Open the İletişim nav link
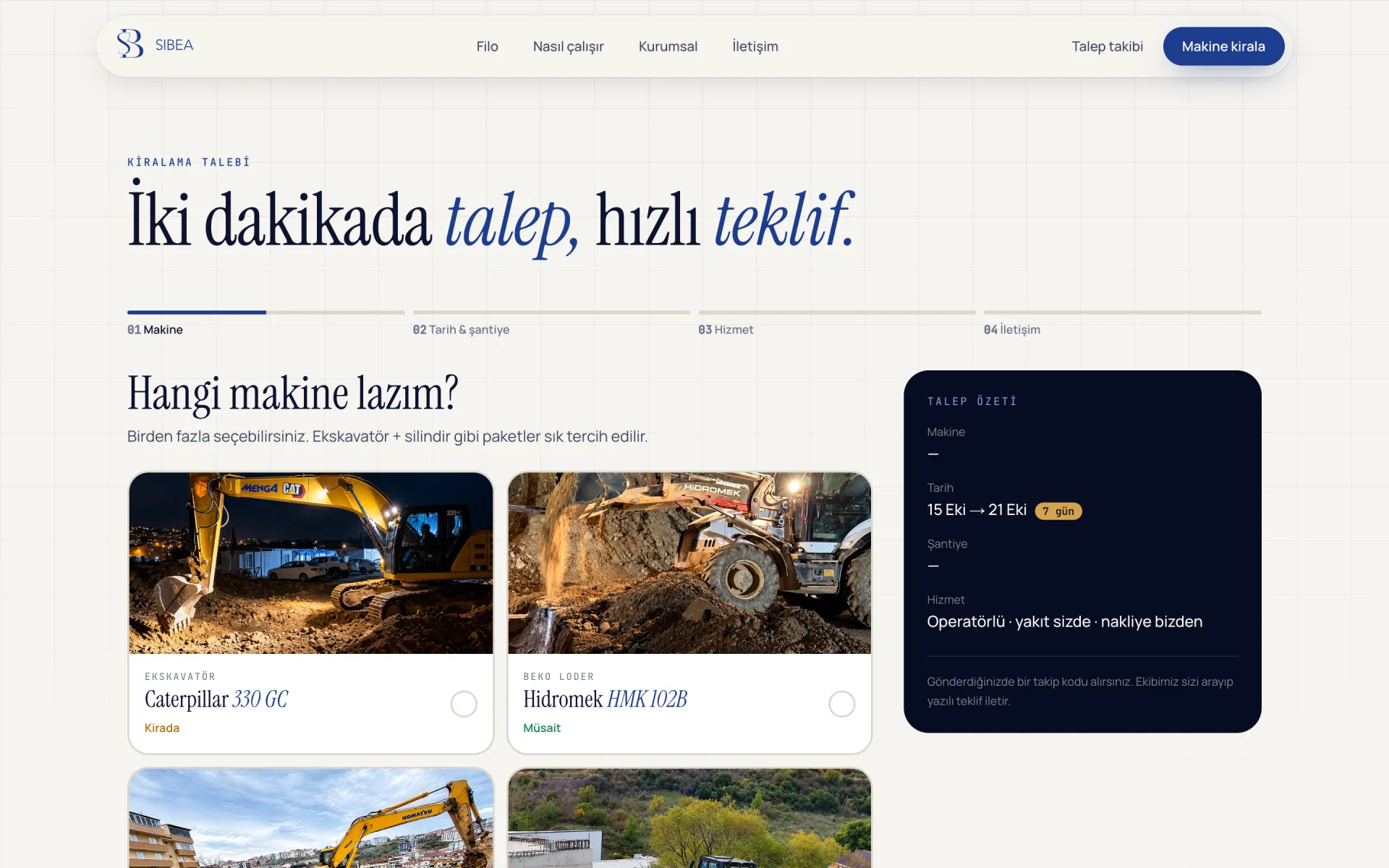 pos(755,46)
